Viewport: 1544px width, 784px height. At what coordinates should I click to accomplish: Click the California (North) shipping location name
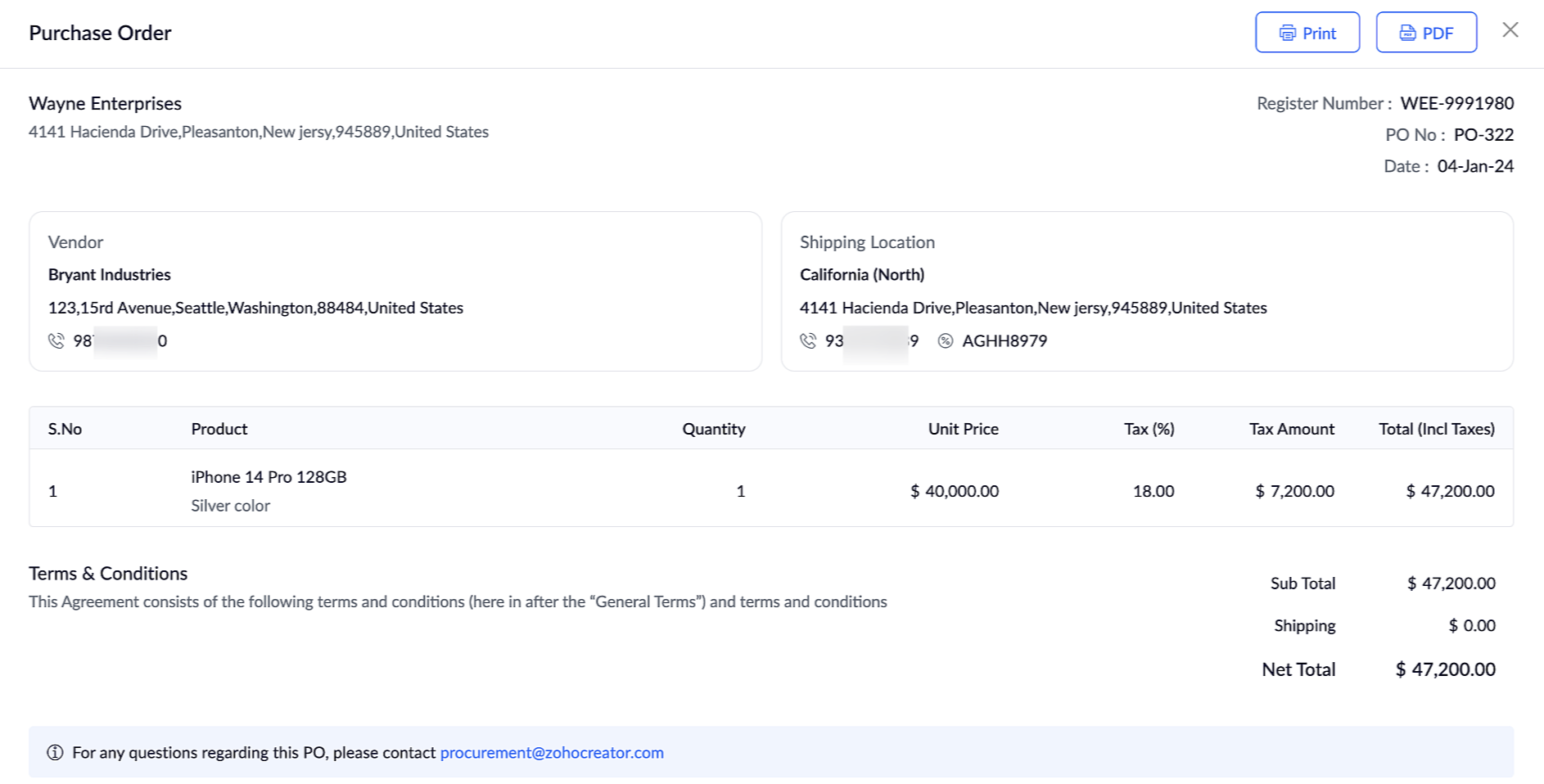862,274
